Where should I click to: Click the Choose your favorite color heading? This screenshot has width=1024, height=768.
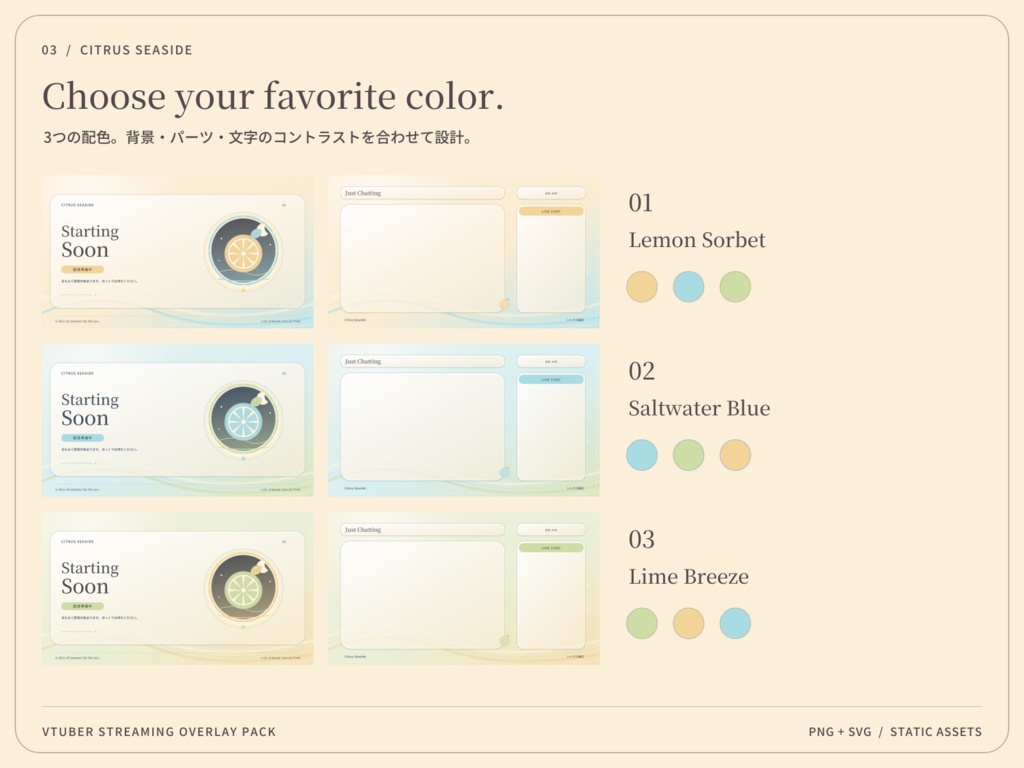(273, 97)
